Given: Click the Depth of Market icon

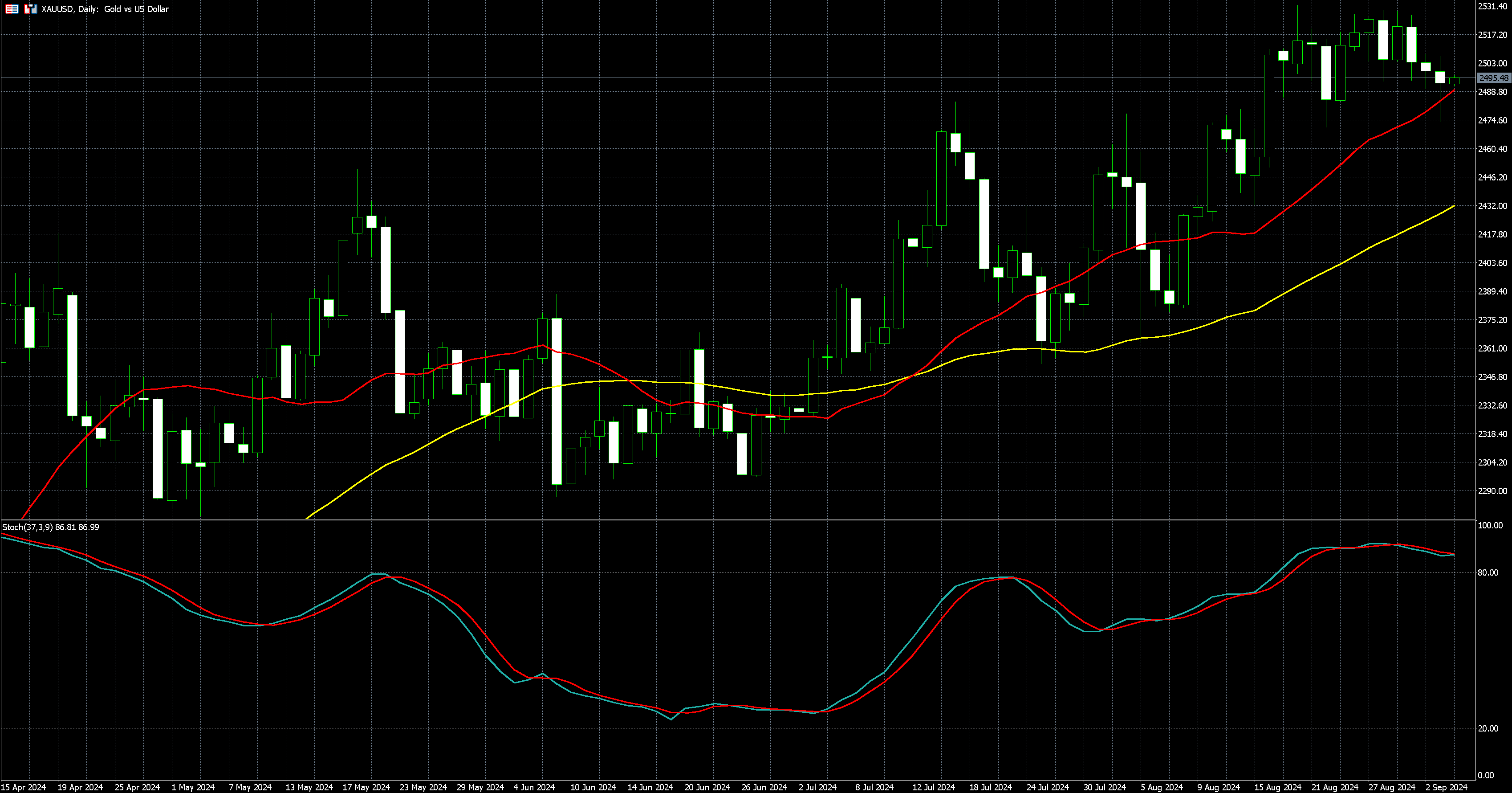Looking at the screenshot, I should 12,9.
